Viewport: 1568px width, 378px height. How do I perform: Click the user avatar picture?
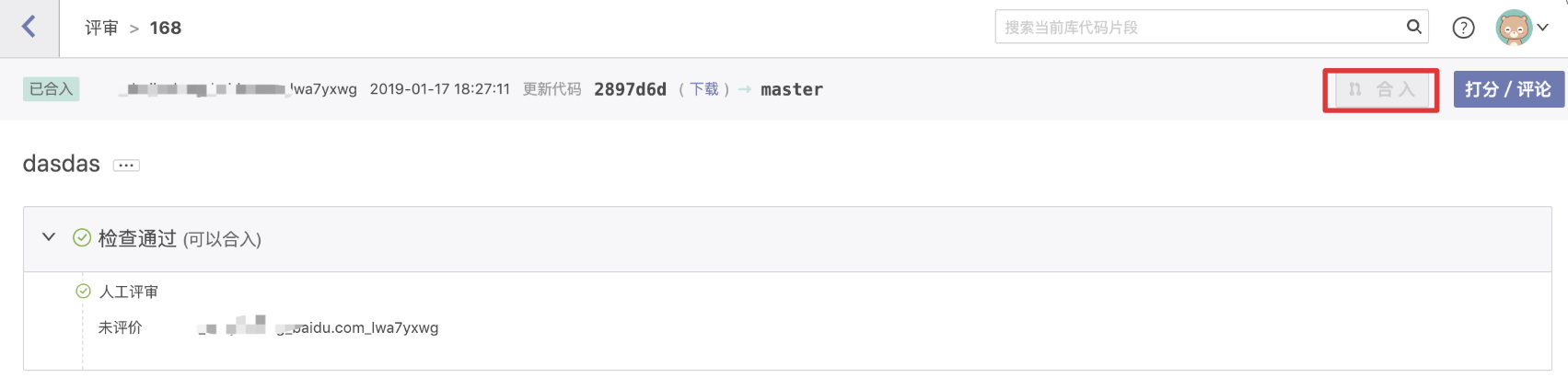point(1514,28)
